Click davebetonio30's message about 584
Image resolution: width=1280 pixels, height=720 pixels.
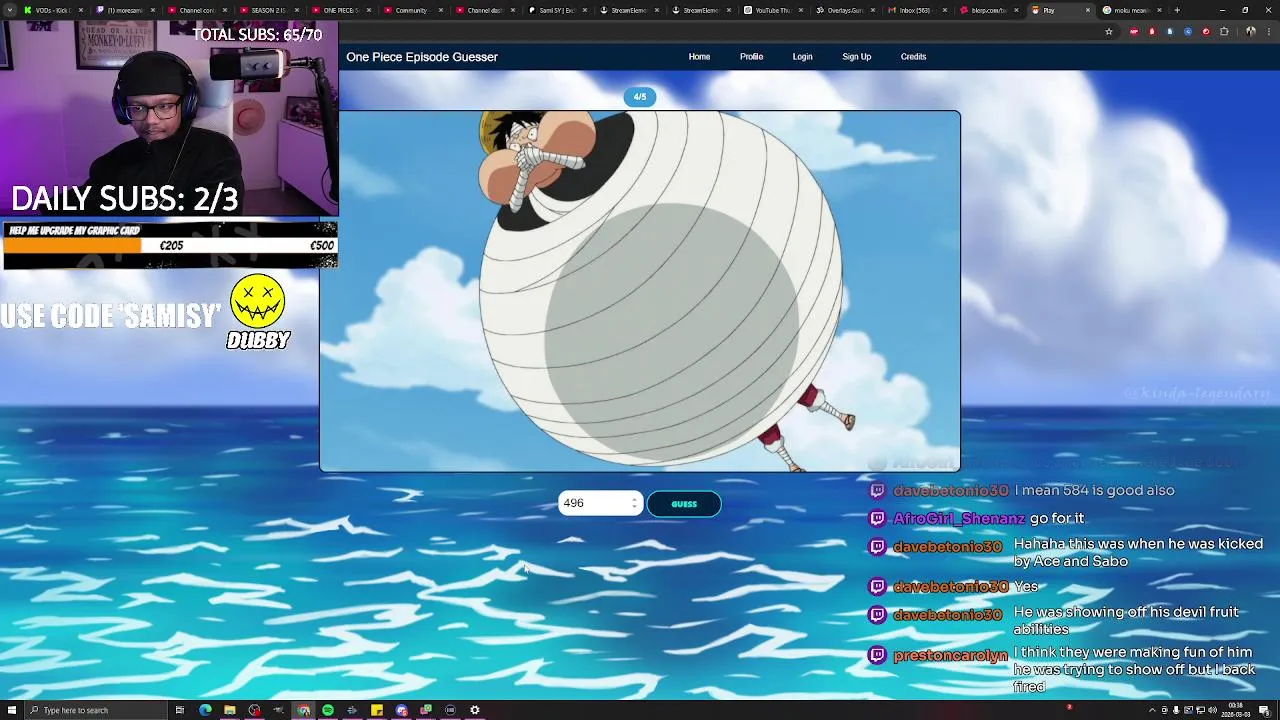coord(1094,491)
